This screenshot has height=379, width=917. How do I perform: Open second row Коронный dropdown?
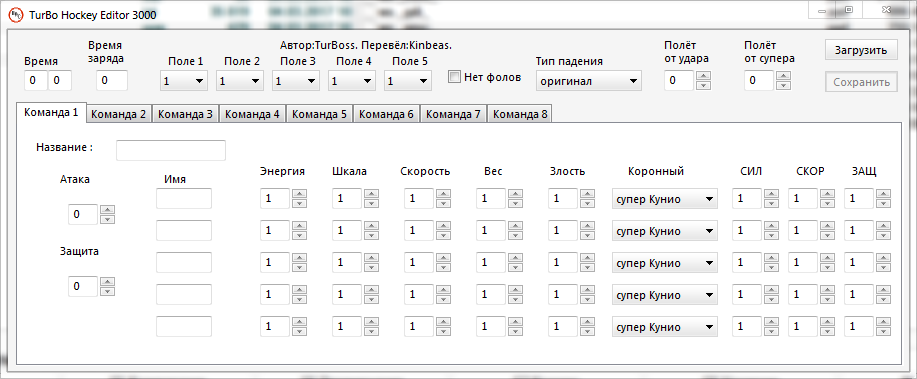(x=665, y=231)
